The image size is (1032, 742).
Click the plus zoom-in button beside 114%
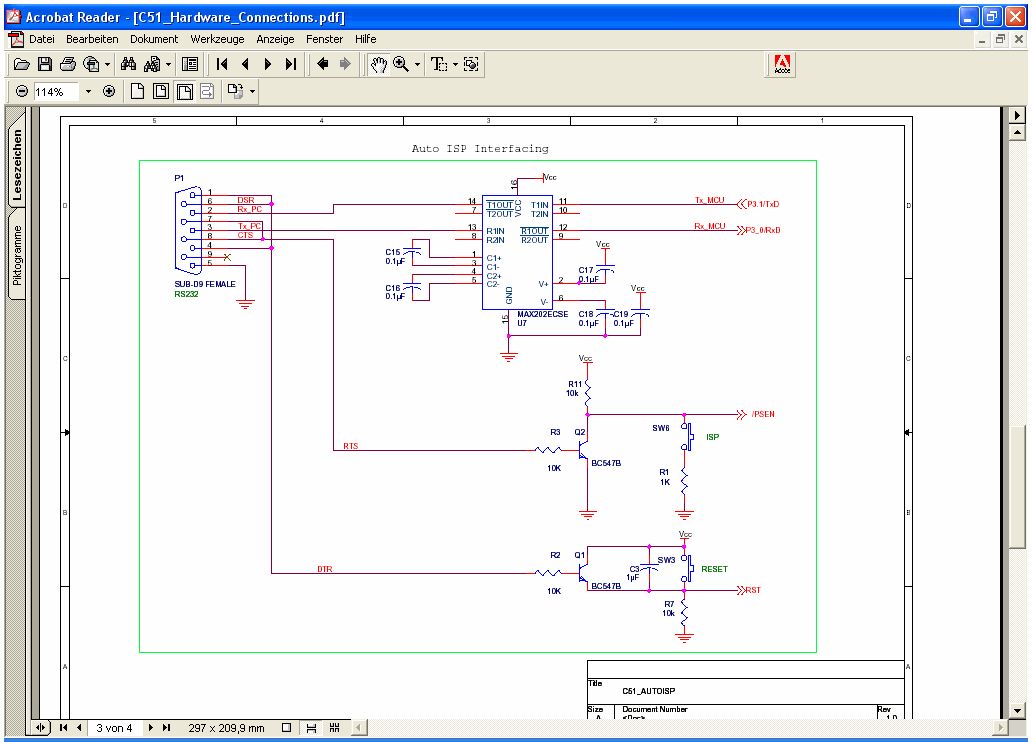click(109, 91)
